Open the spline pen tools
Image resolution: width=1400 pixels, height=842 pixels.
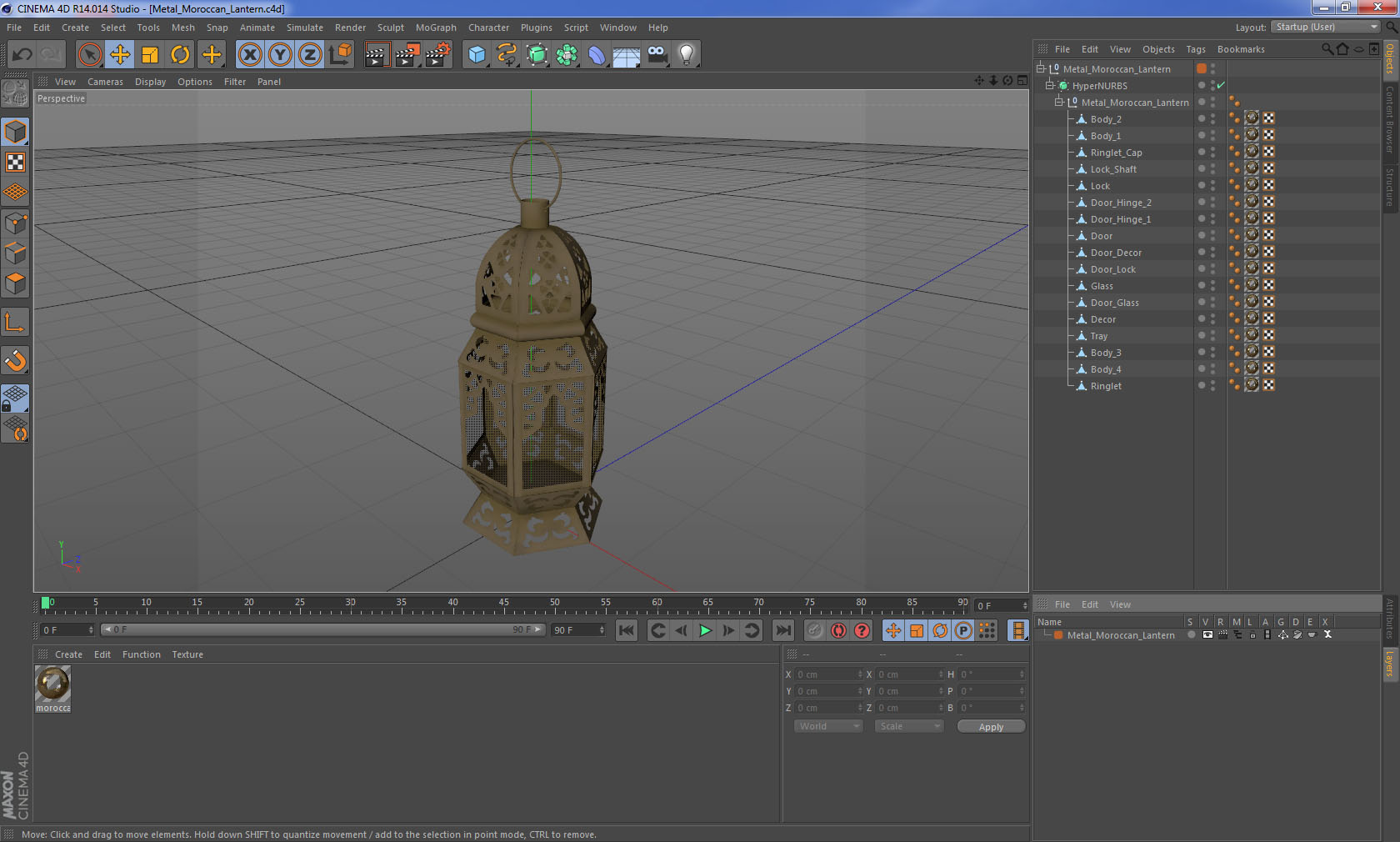[507, 55]
